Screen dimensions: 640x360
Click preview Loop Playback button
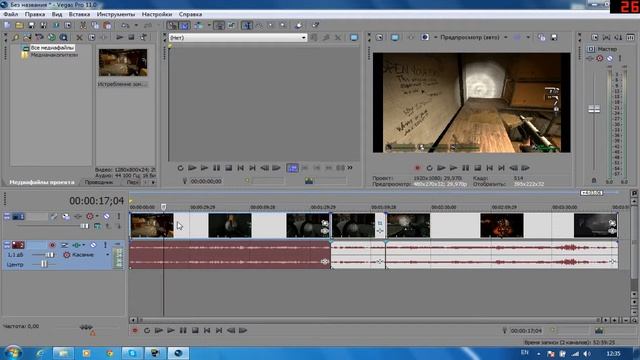tap(429, 168)
